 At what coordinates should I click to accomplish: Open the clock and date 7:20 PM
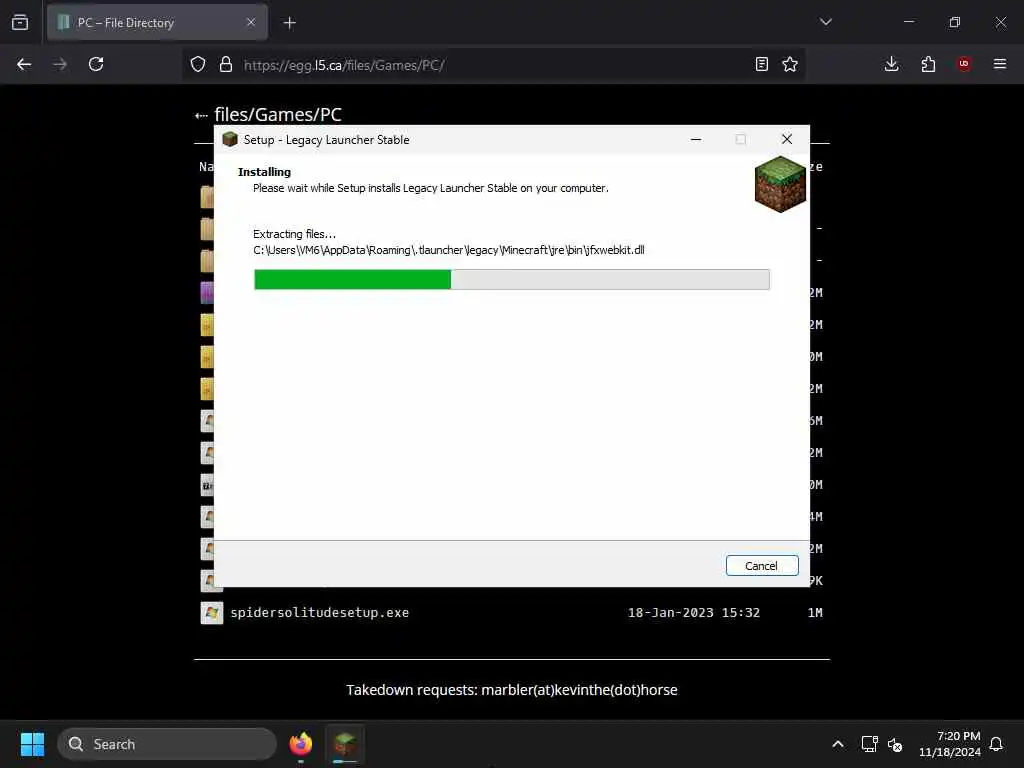[x=950, y=744]
